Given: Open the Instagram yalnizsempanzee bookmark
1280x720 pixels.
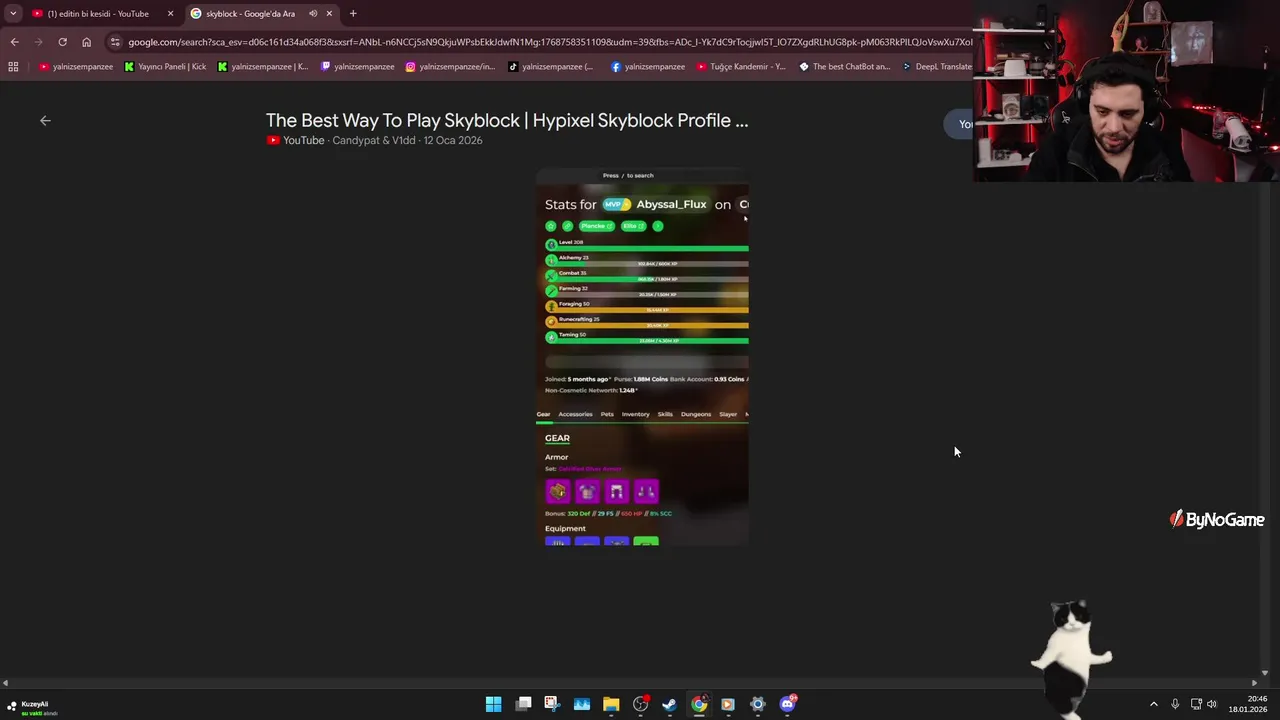Looking at the screenshot, I should 450,67.
